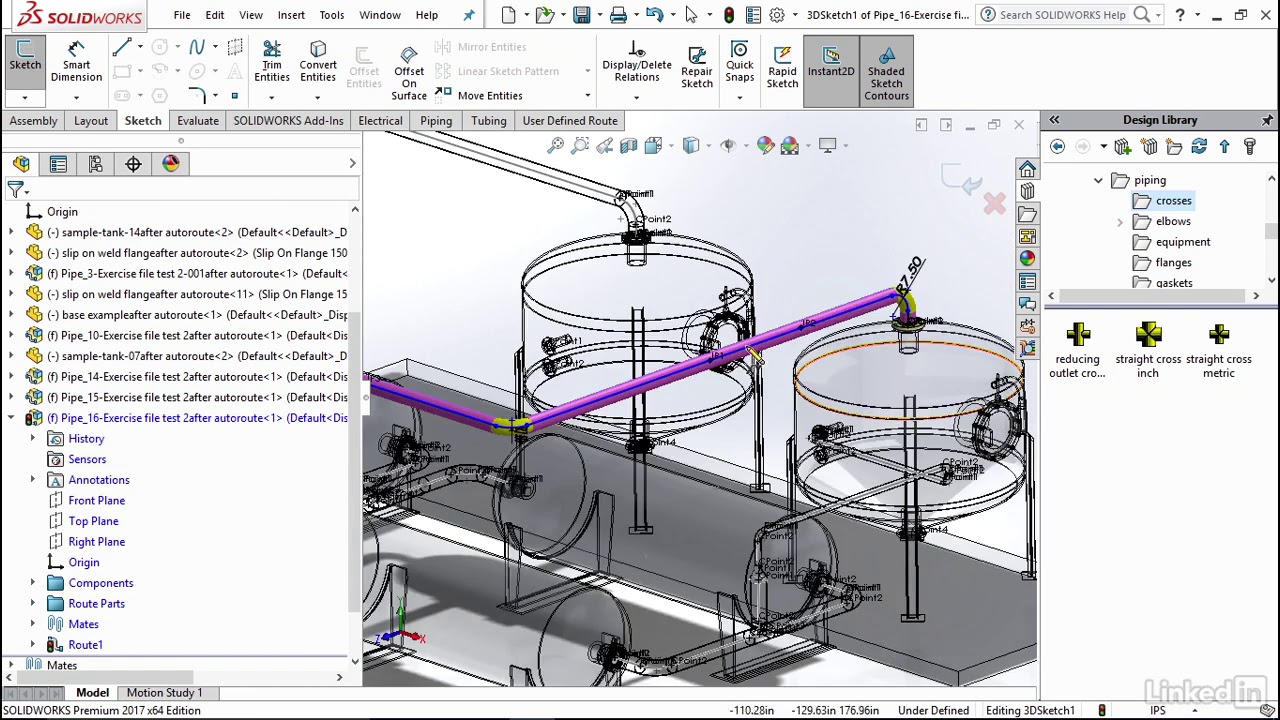This screenshot has height=720, width=1280.
Task: Open dropdown under Sketch button
Action: click(x=25, y=97)
